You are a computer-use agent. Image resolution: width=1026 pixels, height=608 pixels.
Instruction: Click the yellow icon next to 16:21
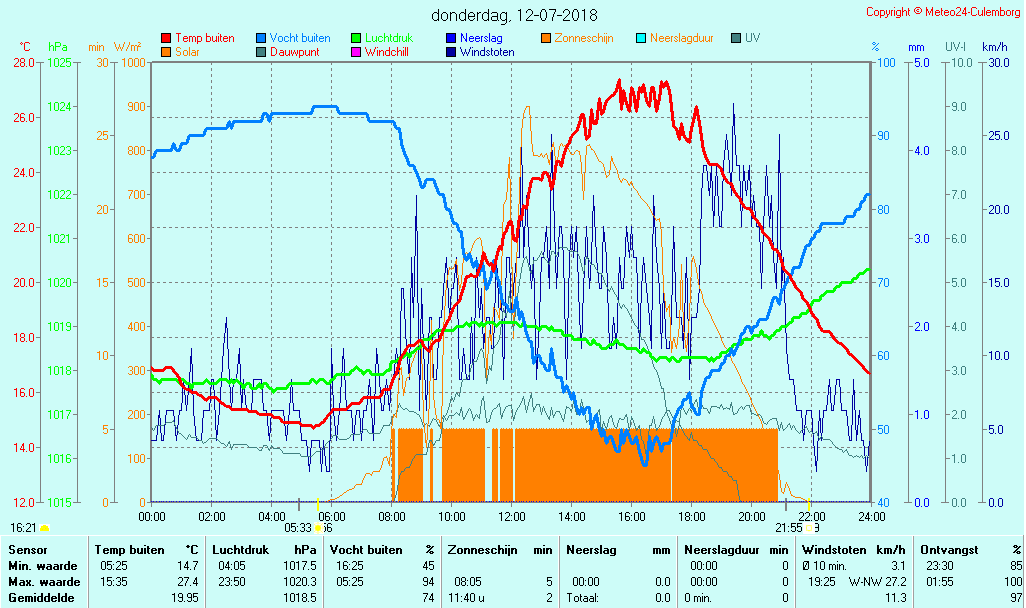coord(44,528)
